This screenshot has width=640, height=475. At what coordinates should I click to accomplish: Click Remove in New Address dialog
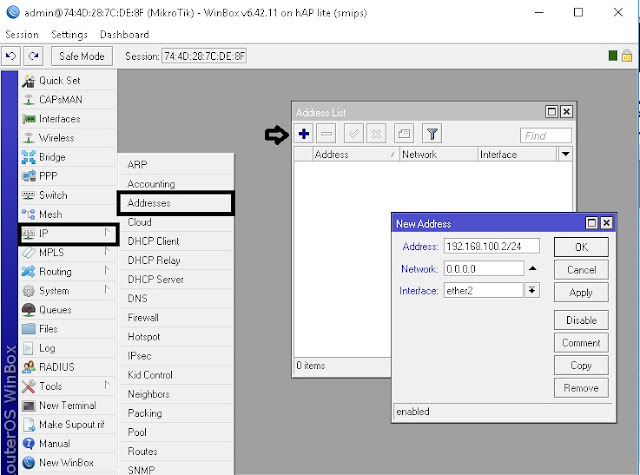(x=581, y=388)
